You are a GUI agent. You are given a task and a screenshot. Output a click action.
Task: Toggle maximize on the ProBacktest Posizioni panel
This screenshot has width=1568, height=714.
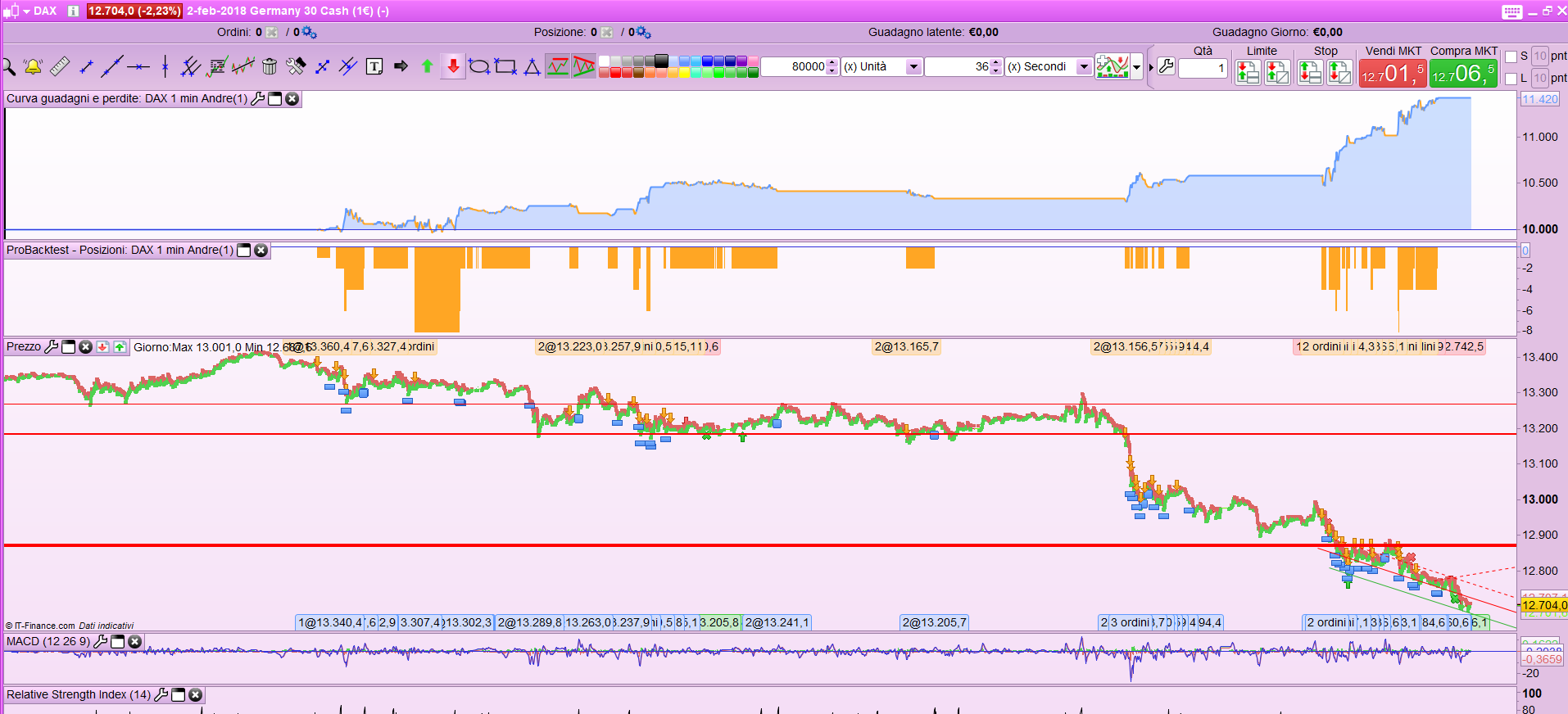pos(243,251)
